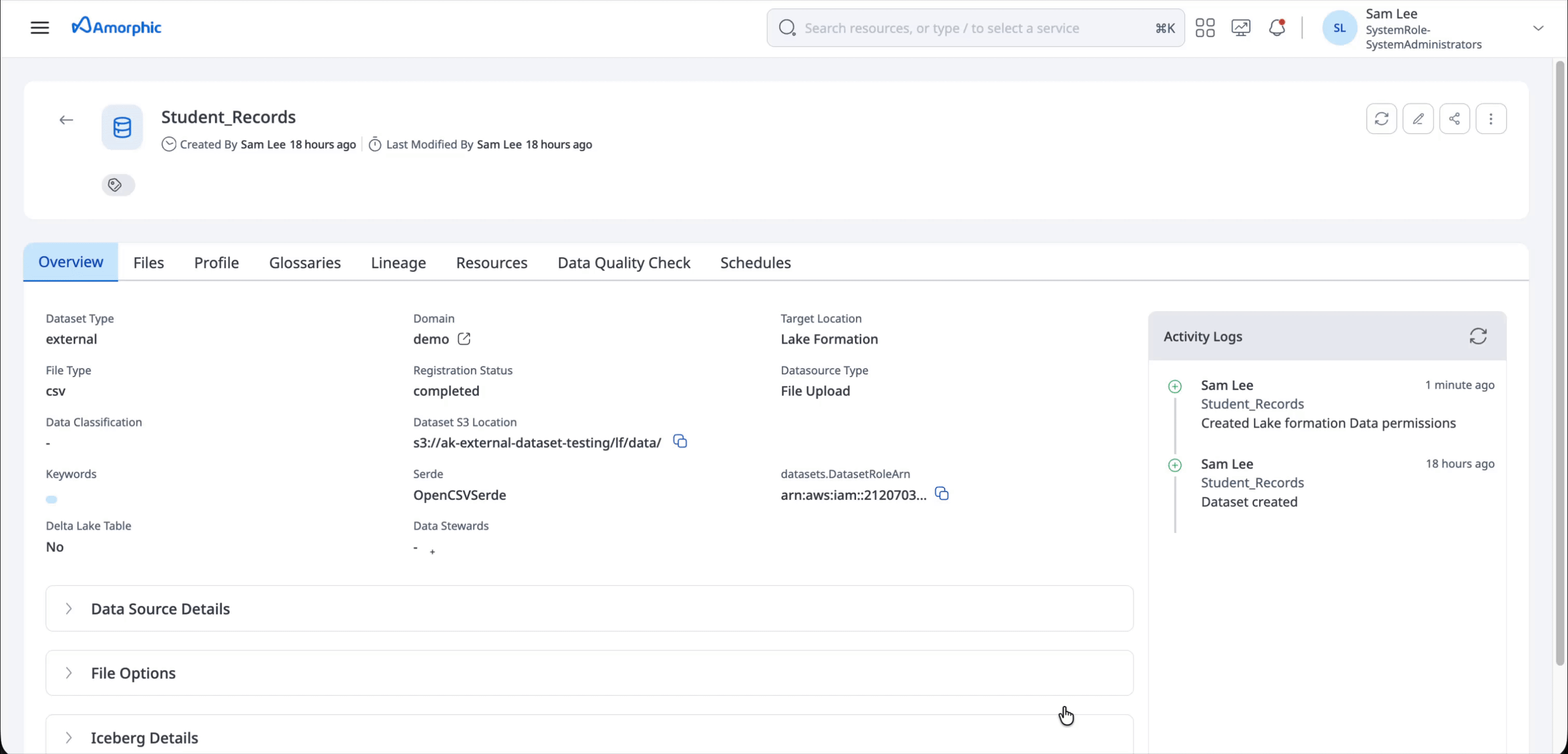1568x754 pixels.
Task: Refresh the Student_Records dataset
Action: tap(1381, 119)
